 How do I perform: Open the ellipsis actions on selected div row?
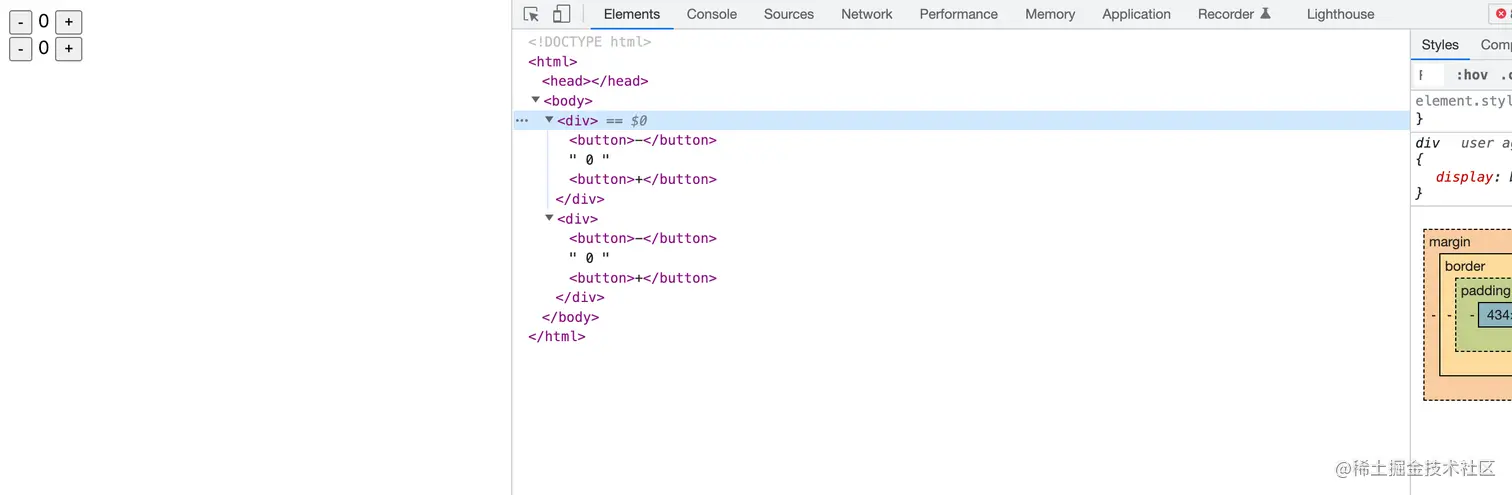click(521, 120)
